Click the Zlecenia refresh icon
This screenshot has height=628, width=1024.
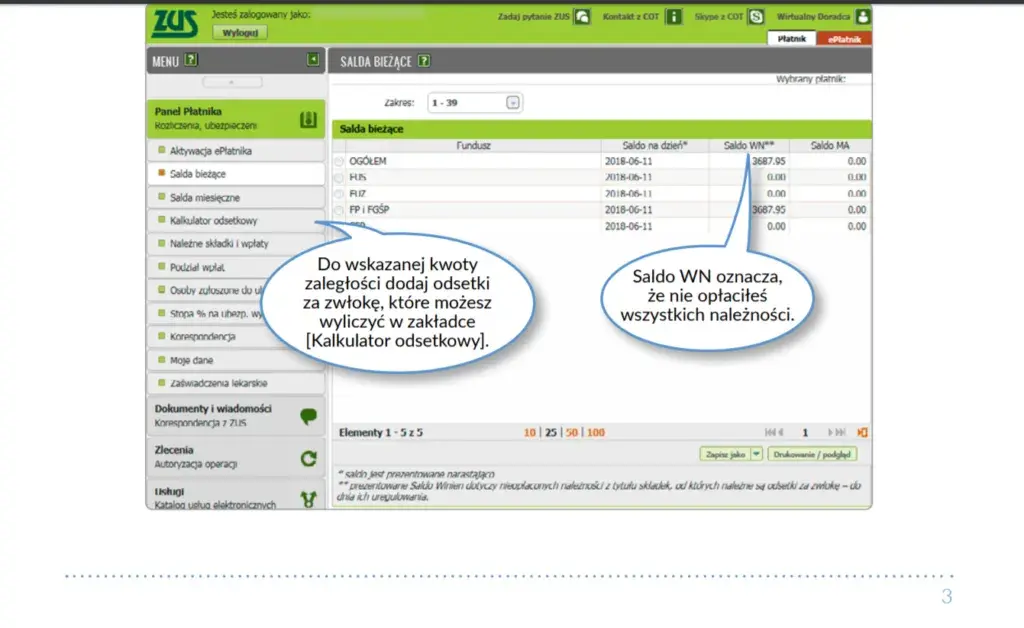coord(308,458)
